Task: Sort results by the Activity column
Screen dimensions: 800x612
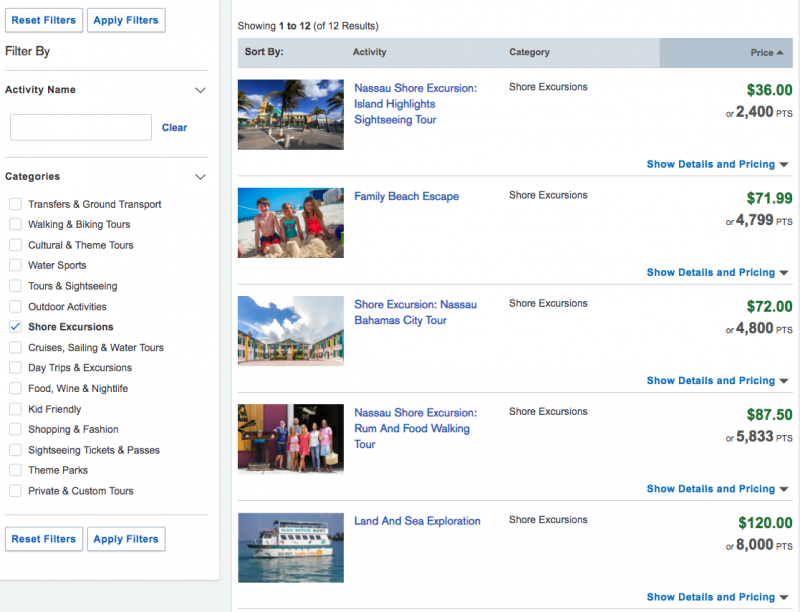Action: coord(370,52)
